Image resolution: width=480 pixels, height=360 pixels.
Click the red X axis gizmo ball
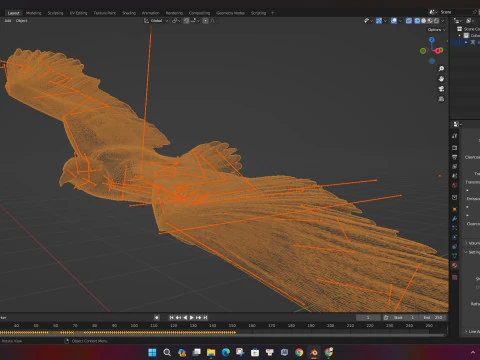(x=438, y=51)
